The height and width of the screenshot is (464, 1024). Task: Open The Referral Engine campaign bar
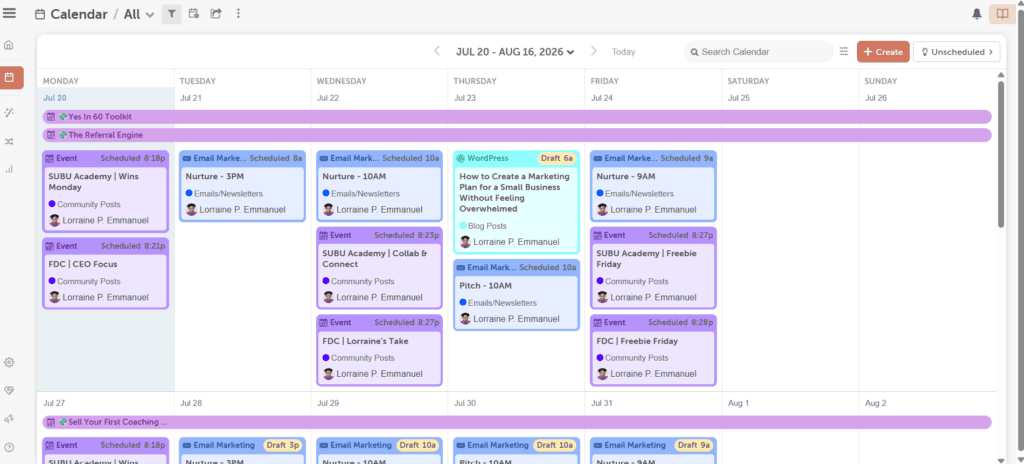pyautogui.click(x=517, y=135)
